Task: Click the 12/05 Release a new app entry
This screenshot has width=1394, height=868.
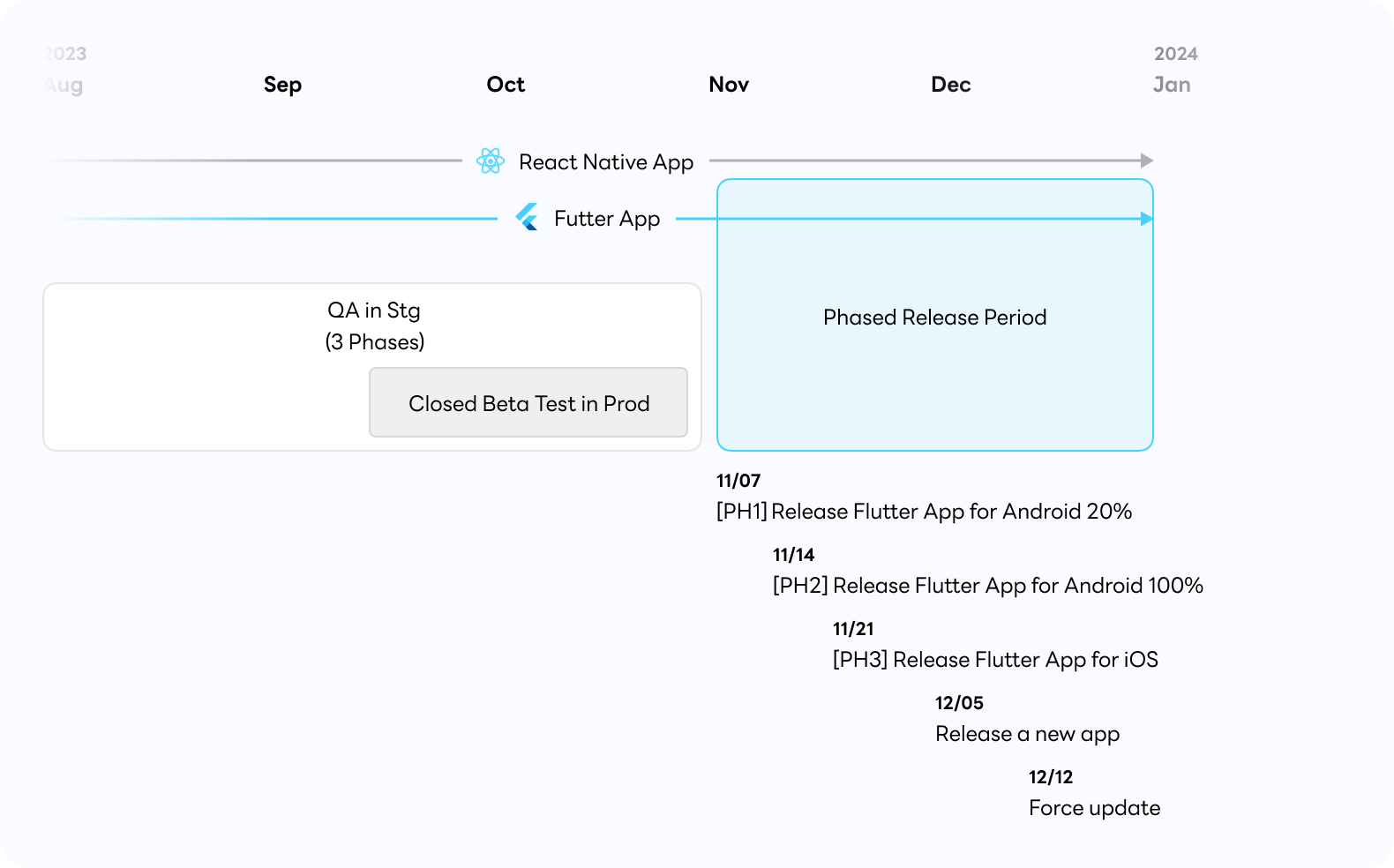Action: (x=1028, y=719)
